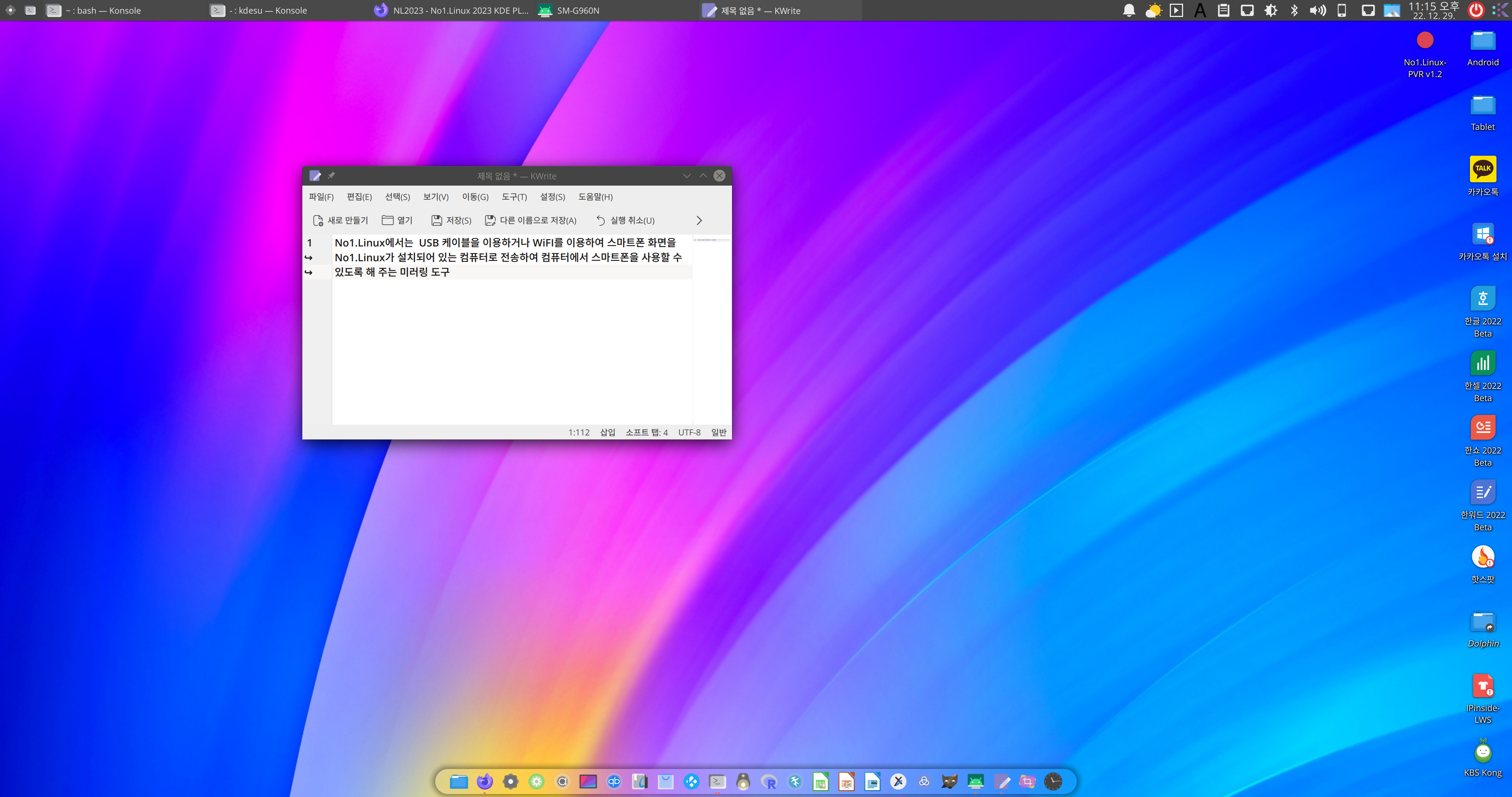Viewport: 1512px width, 797px height.
Task: Click the KWrite icon in the dock
Action: tap(1001, 781)
